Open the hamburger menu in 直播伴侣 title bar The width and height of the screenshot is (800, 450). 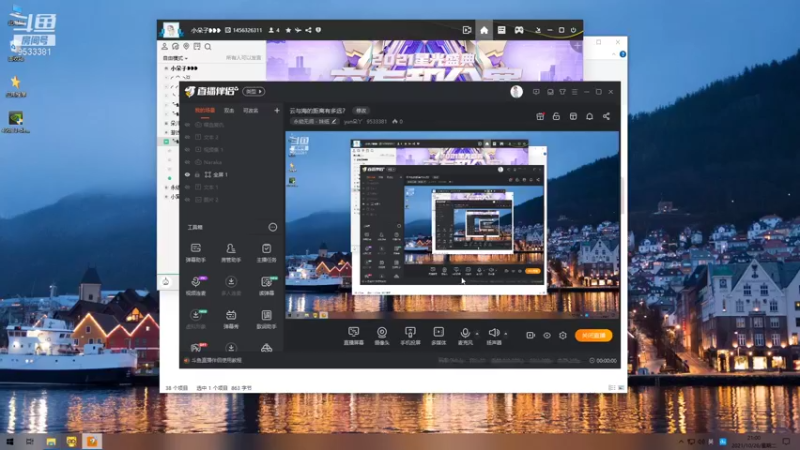[x=574, y=92]
